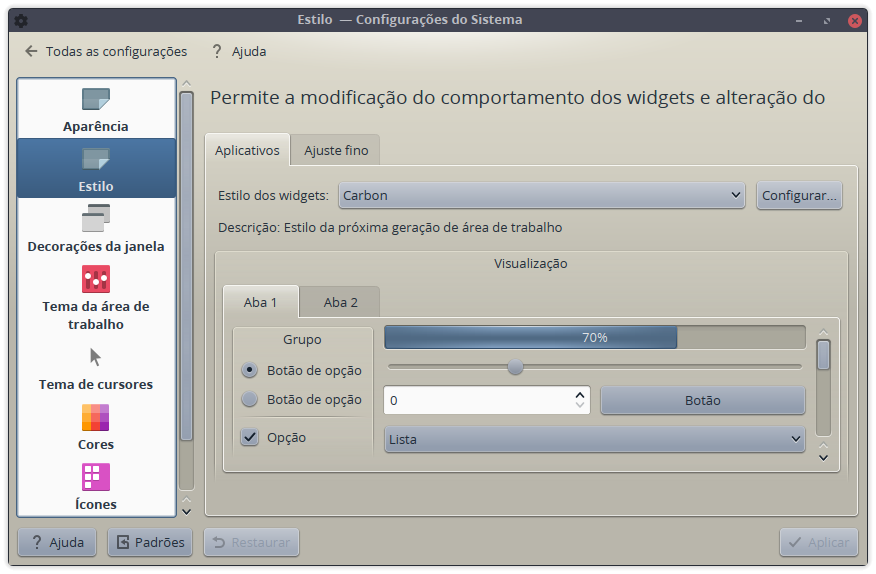Open the Cores category icon
The height and width of the screenshot is (574, 876).
tap(96, 418)
